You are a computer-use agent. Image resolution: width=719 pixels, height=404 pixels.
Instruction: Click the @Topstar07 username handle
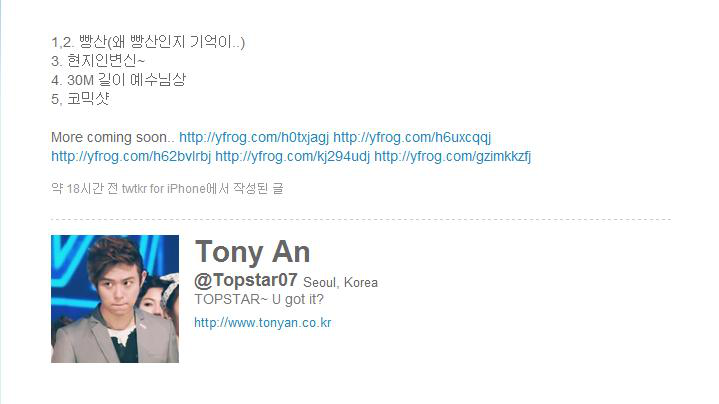pyautogui.click(x=246, y=280)
